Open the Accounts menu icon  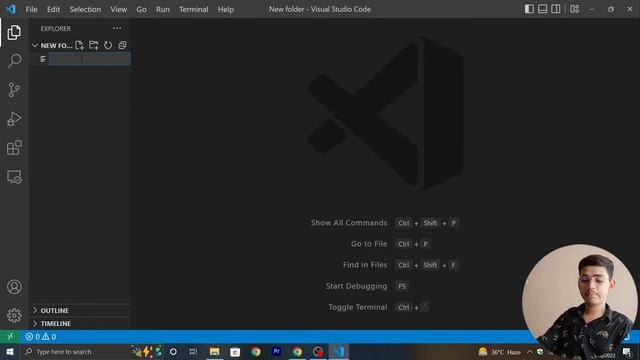[x=14, y=287]
